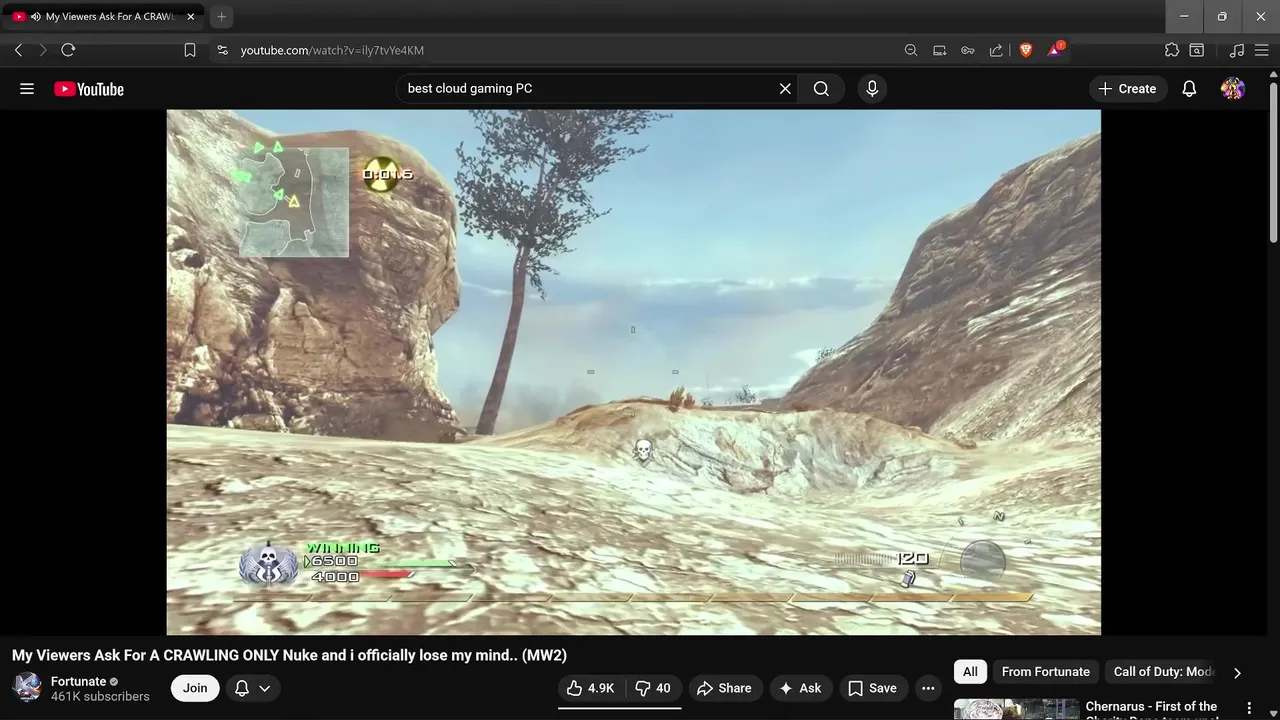Ask about this video

tap(800, 688)
